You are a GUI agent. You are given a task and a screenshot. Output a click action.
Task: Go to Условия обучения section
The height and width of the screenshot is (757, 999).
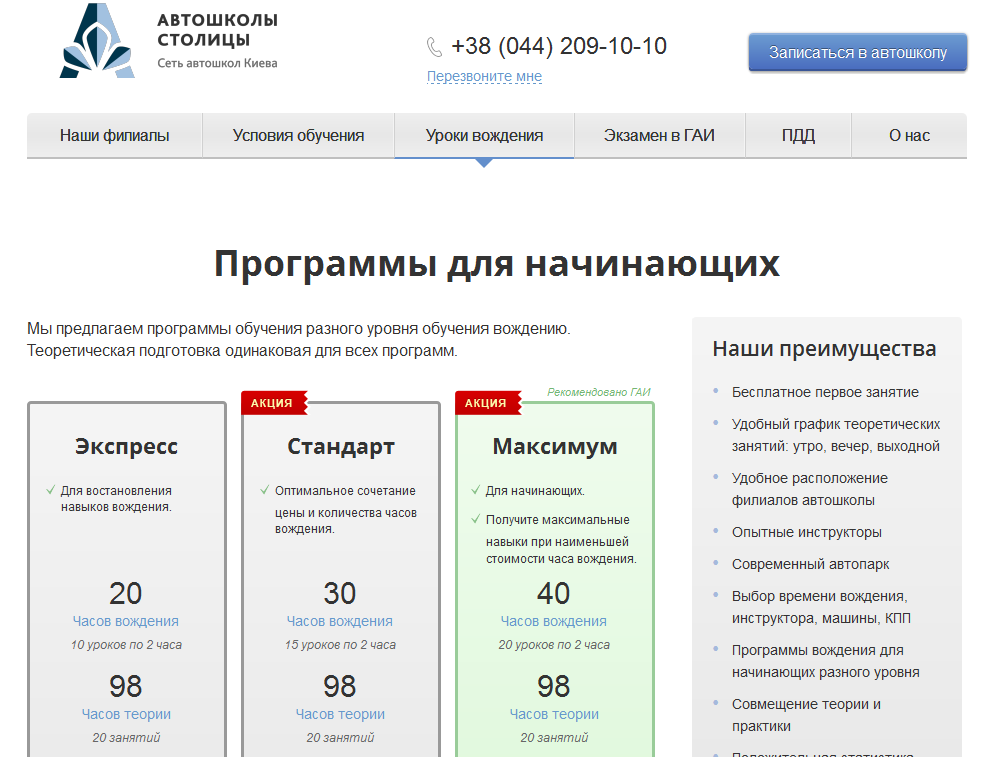click(x=298, y=136)
